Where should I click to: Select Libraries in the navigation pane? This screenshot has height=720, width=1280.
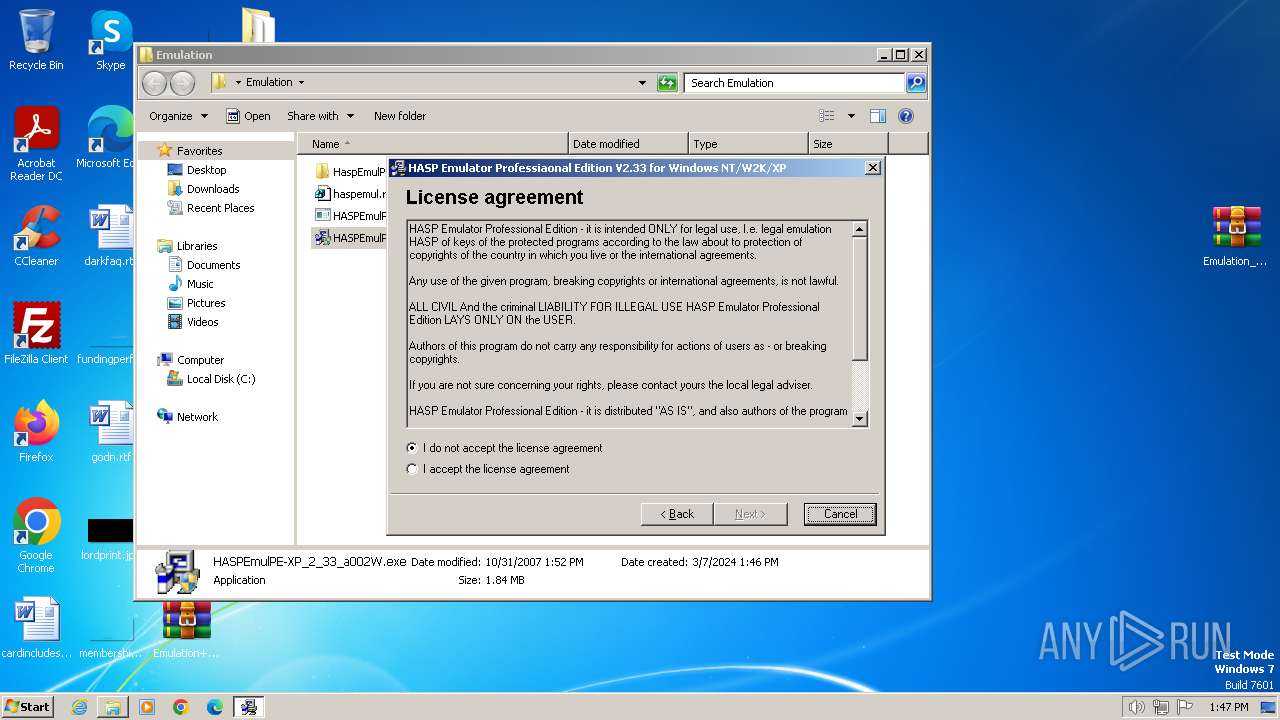coord(197,246)
